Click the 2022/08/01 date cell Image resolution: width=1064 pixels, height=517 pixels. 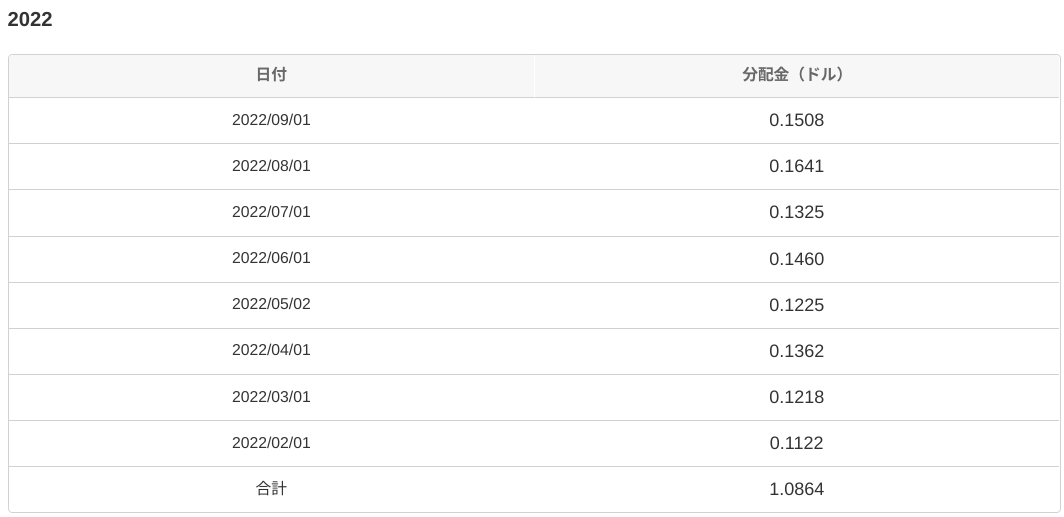[271, 166]
